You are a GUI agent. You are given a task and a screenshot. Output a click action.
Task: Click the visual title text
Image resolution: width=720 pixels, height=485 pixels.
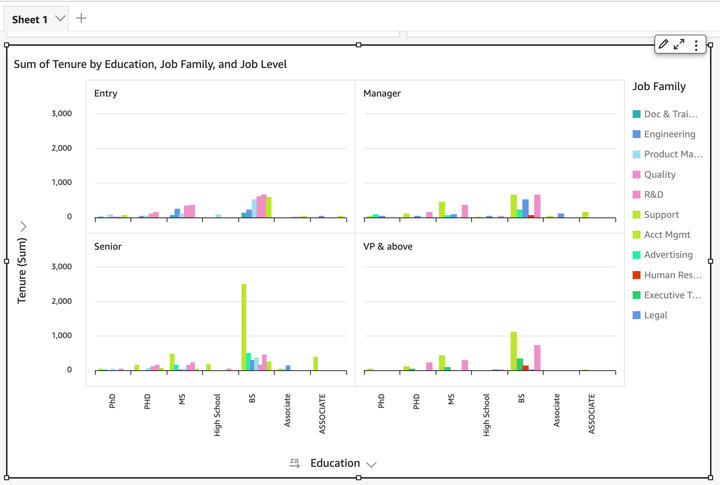tap(150, 64)
